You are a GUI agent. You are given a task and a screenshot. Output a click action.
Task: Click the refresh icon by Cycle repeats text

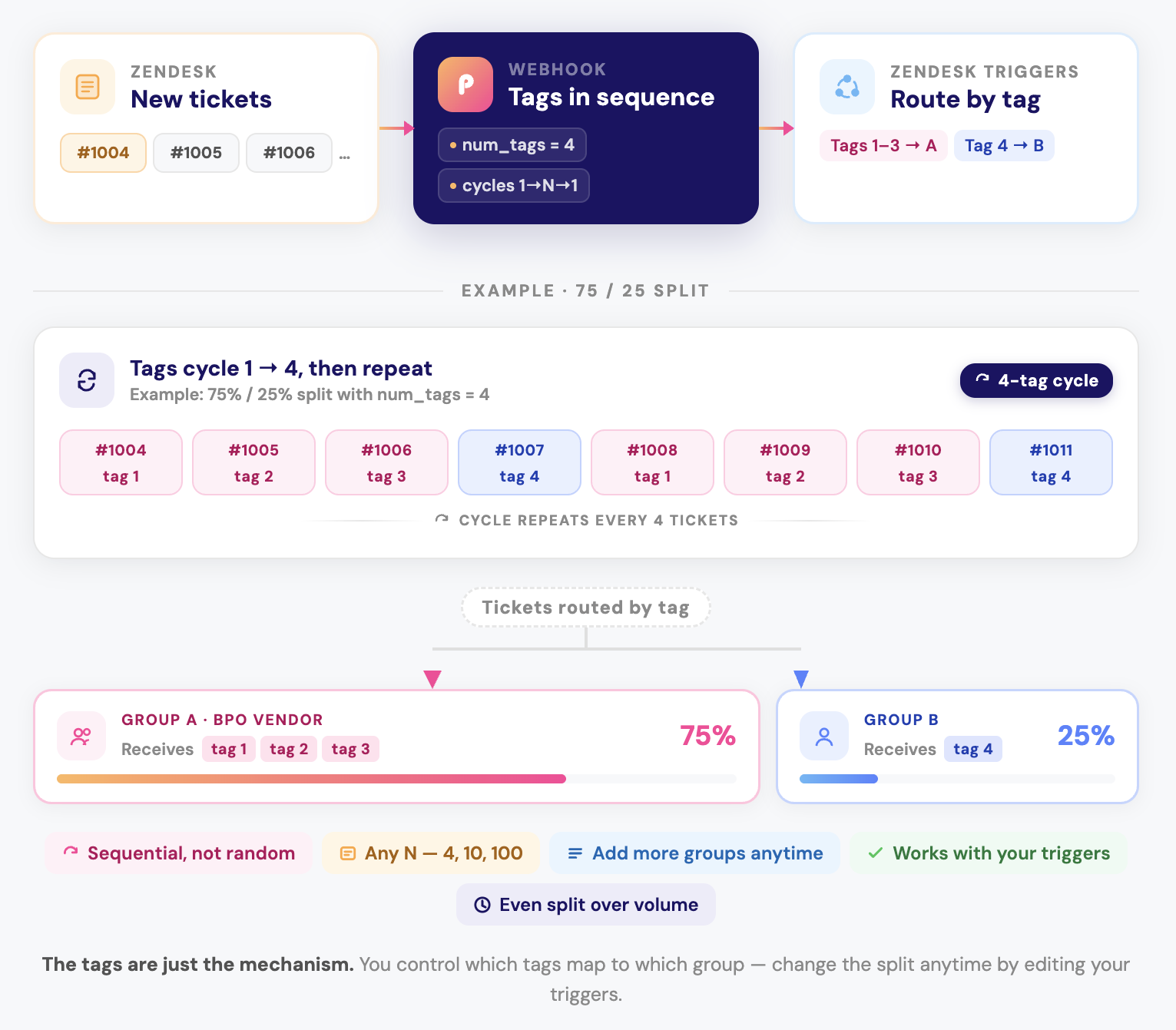[442, 520]
